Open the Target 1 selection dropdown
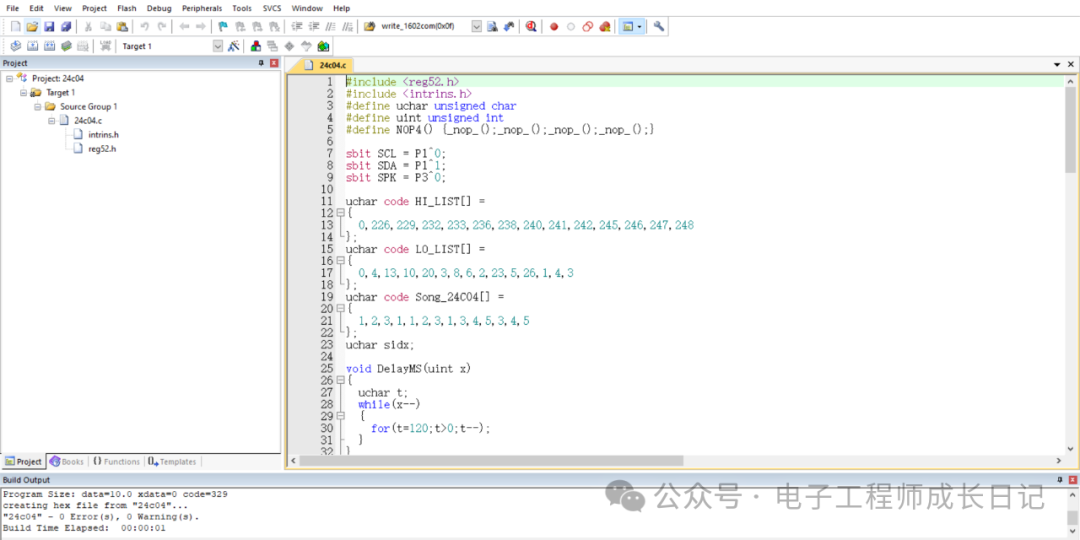Image resolution: width=1080 pixels, height=540 pixels. point(218,46)
